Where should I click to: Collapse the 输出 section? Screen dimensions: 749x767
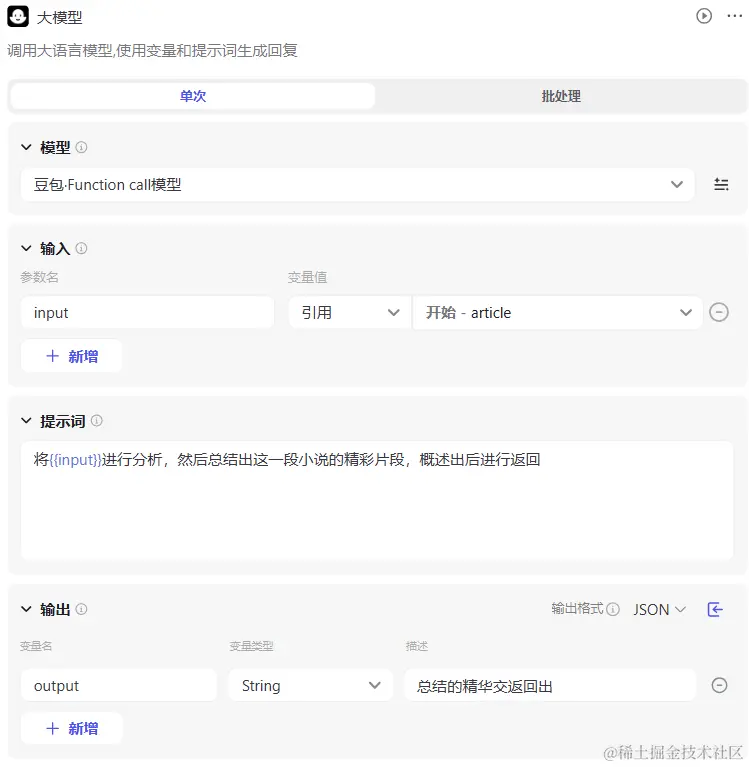tap(26, 609)
